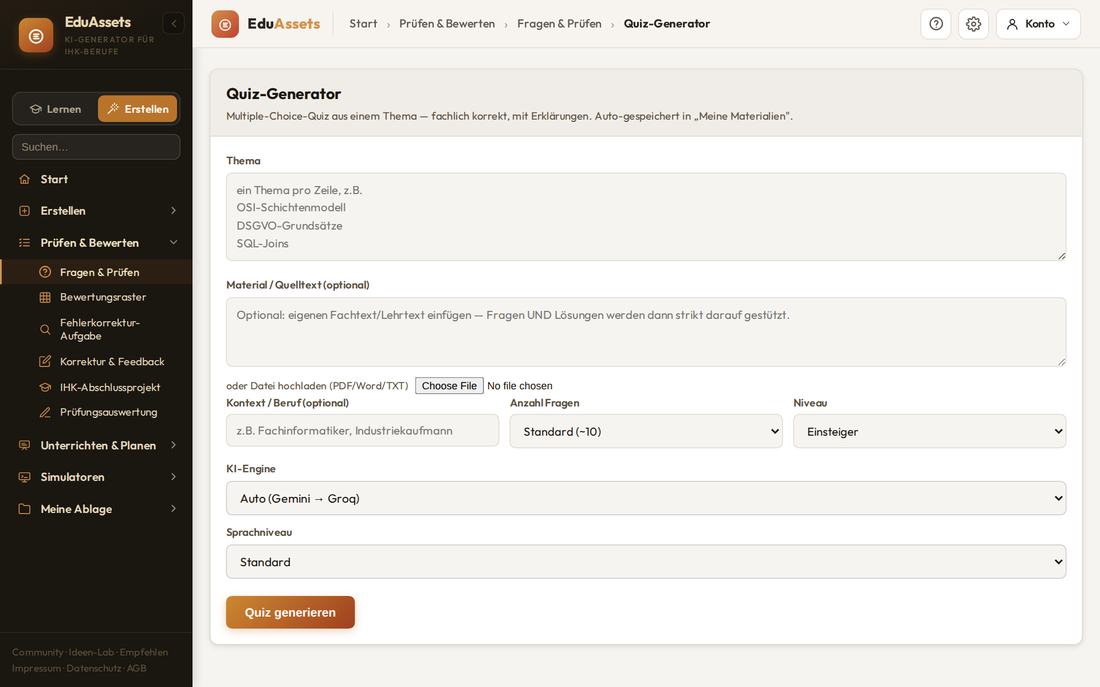
Task: Switch to Lernen mode
Action: (55, 109)
